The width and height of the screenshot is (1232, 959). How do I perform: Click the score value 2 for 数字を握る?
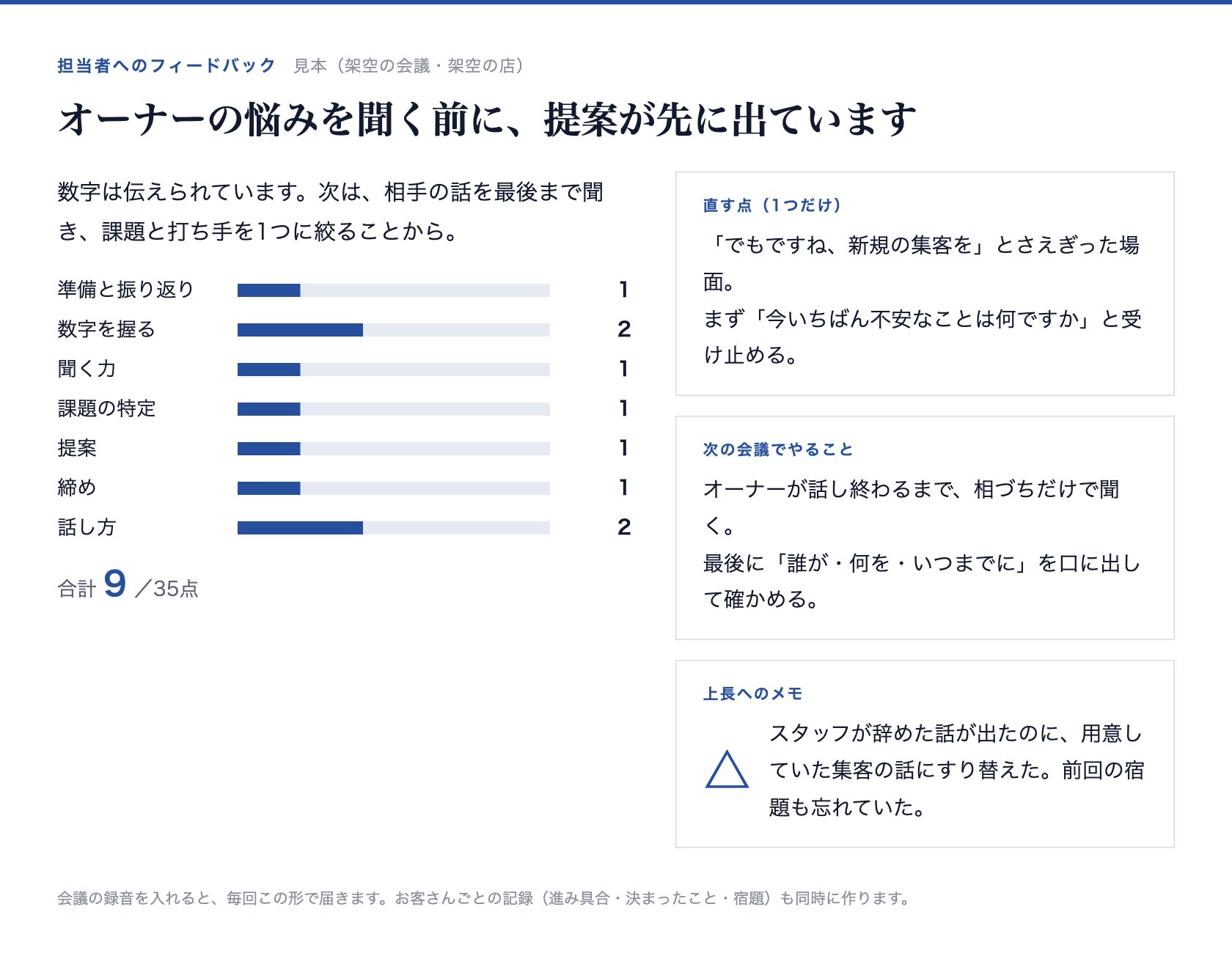(624, 329)
